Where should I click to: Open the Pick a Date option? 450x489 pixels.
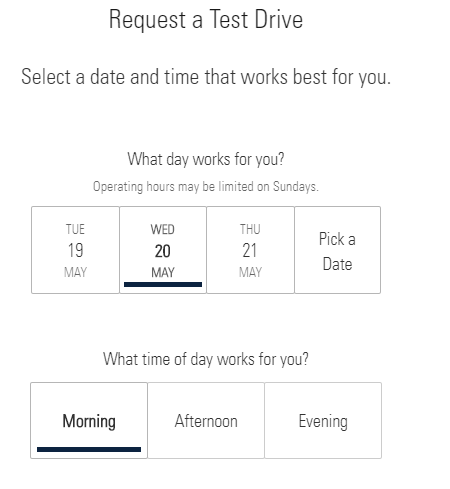pos(338,250)
